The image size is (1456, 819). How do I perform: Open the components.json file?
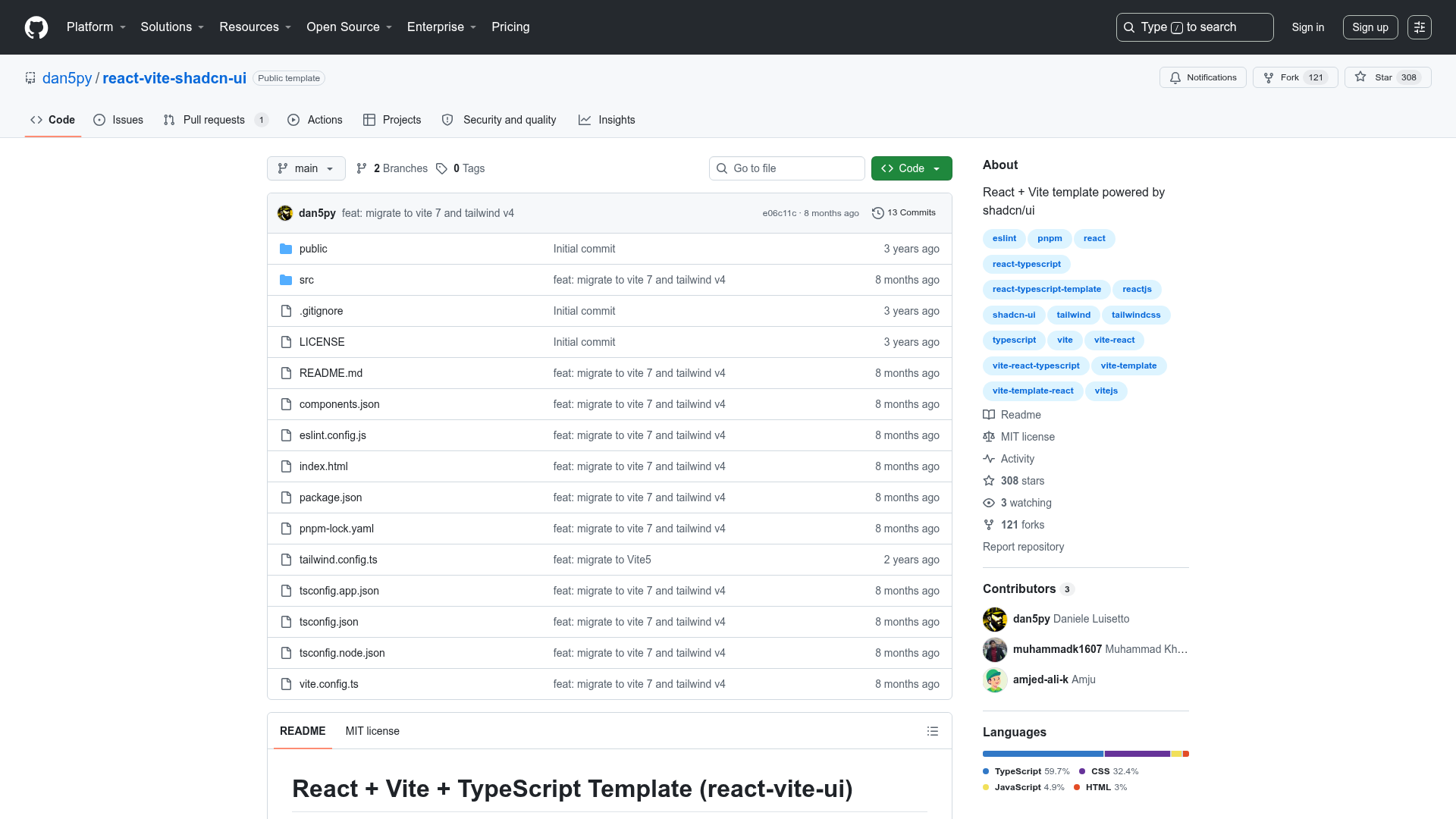[x=339, y=404]
